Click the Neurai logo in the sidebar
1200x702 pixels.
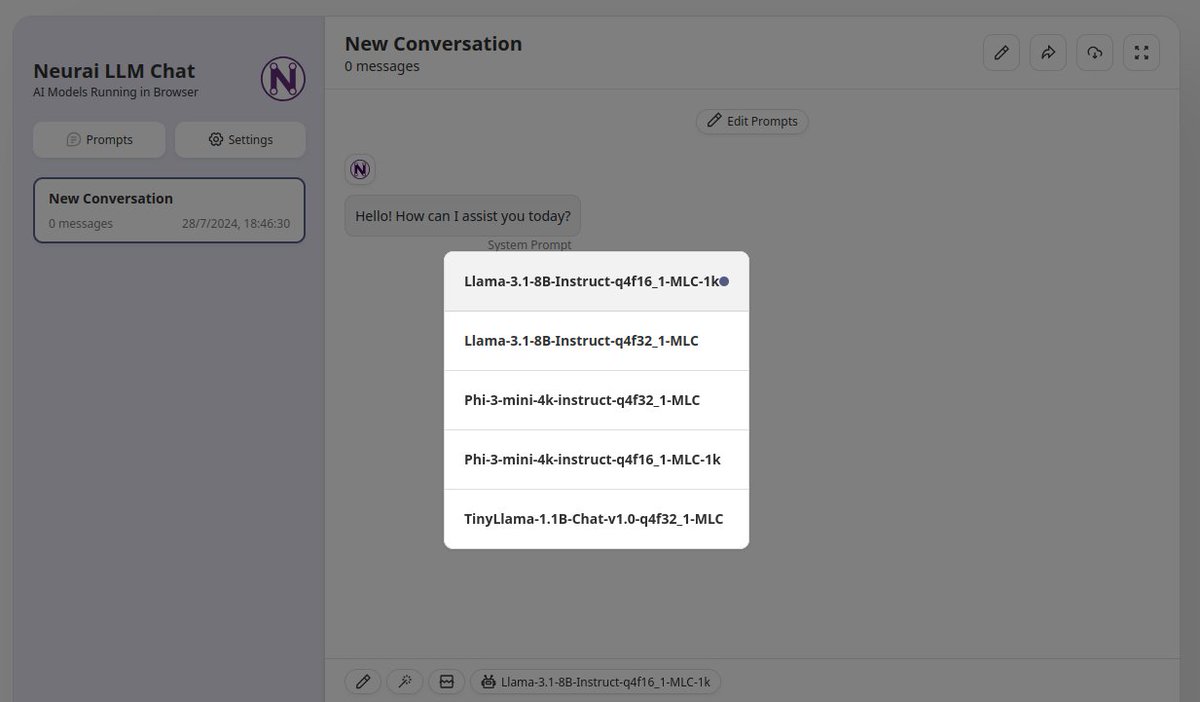[283, 79]
